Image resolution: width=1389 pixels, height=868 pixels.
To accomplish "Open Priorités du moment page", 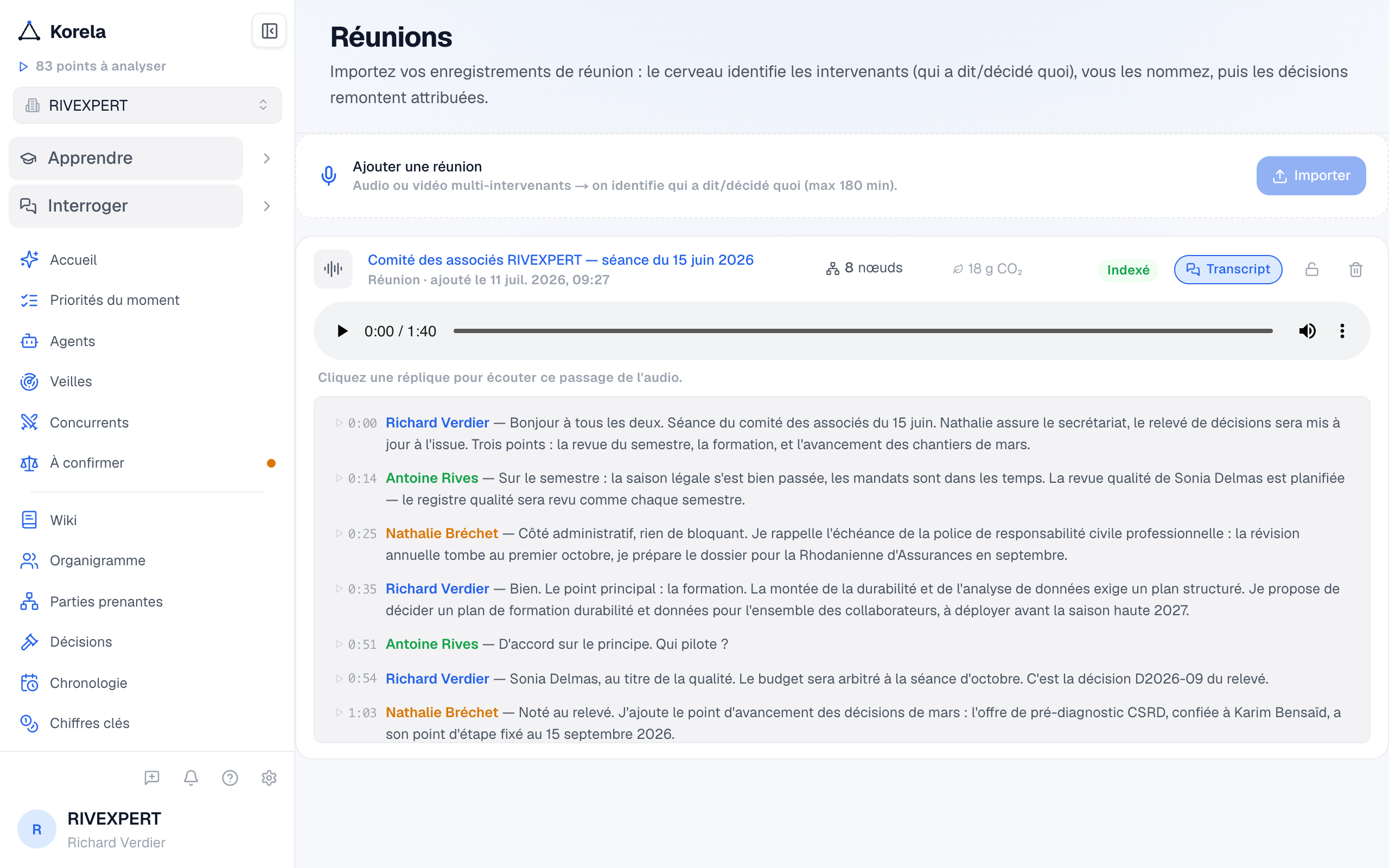I will 114,300.
